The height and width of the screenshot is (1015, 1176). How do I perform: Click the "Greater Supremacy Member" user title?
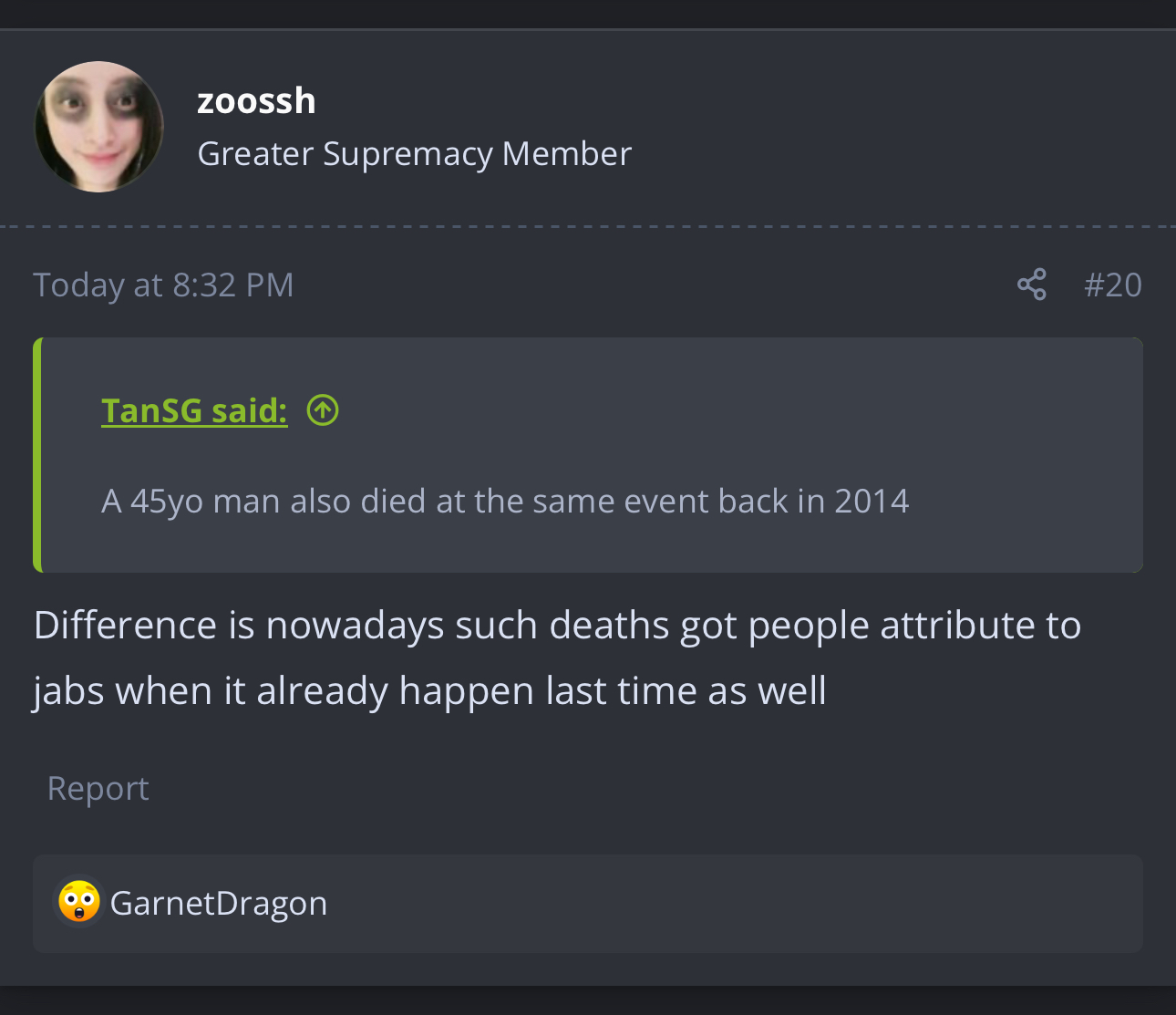pos(414,154)
